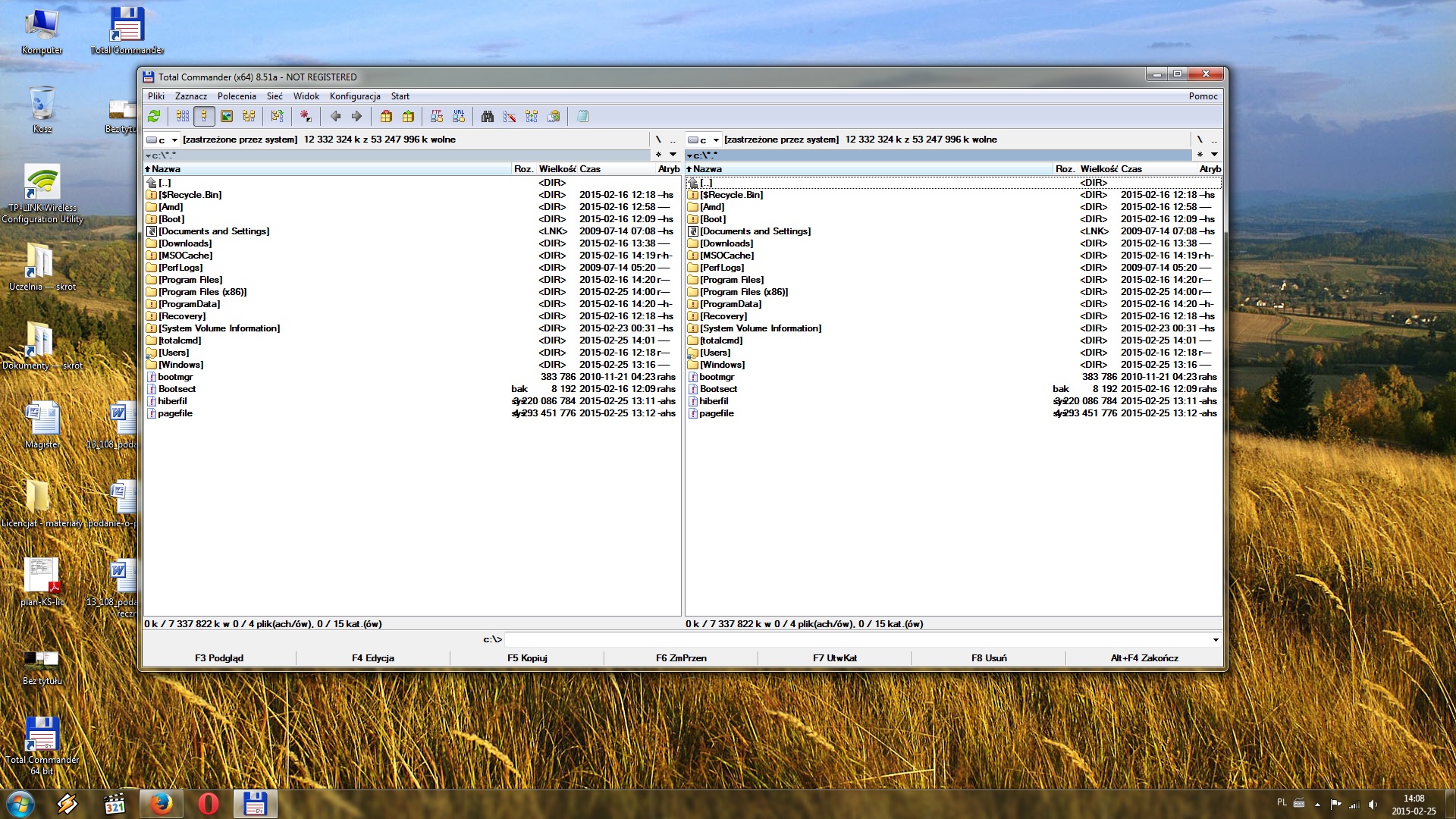Open the Konfiguracja menu

(355, 96)
